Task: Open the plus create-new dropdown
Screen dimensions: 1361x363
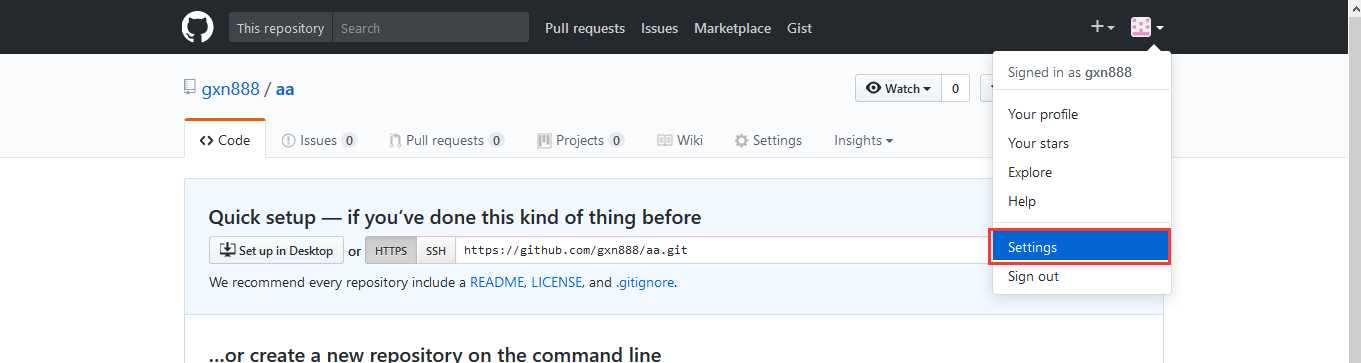Action: [x=1102, y=27]
